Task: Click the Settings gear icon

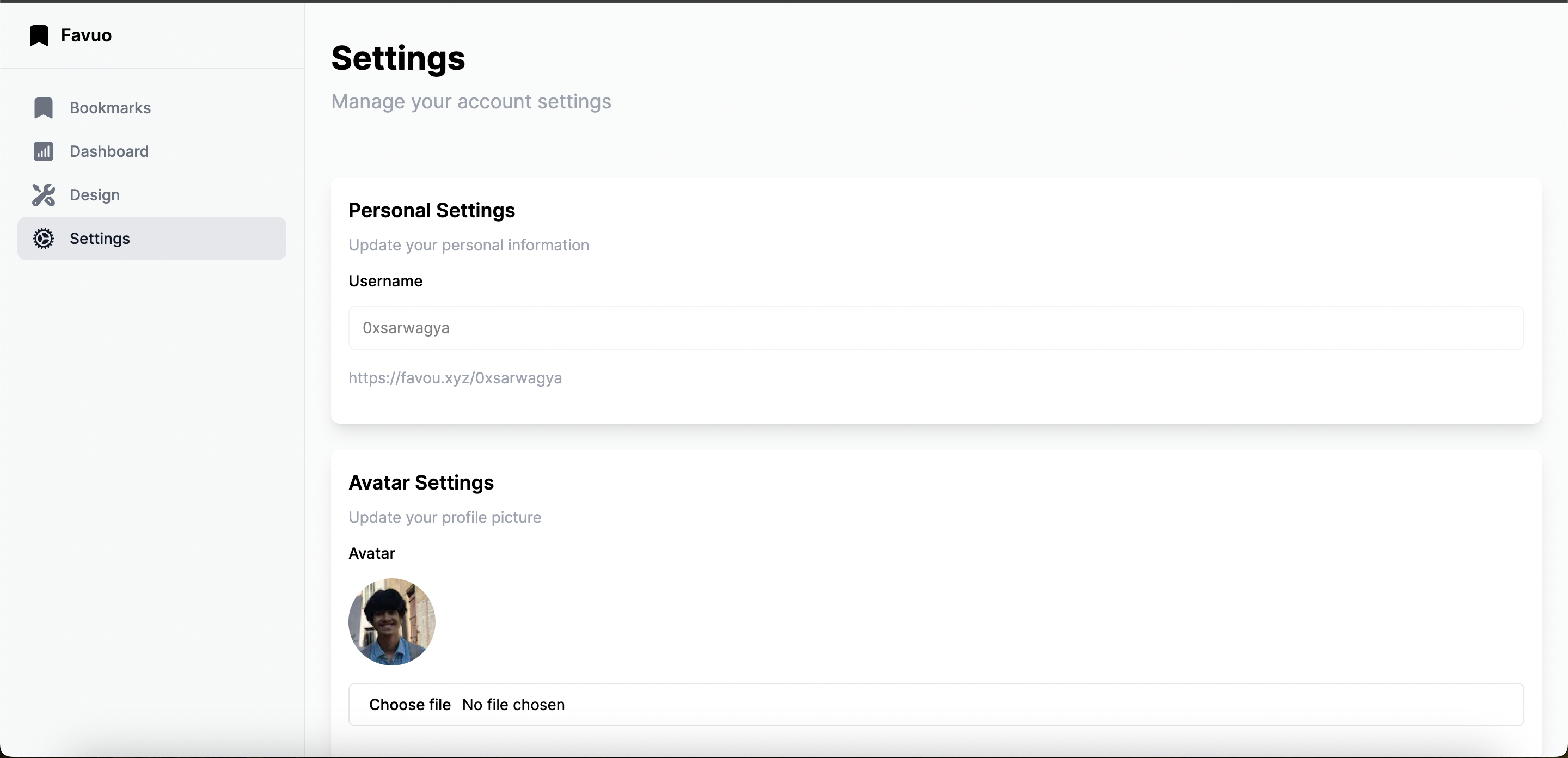Action: pos(43,239)
